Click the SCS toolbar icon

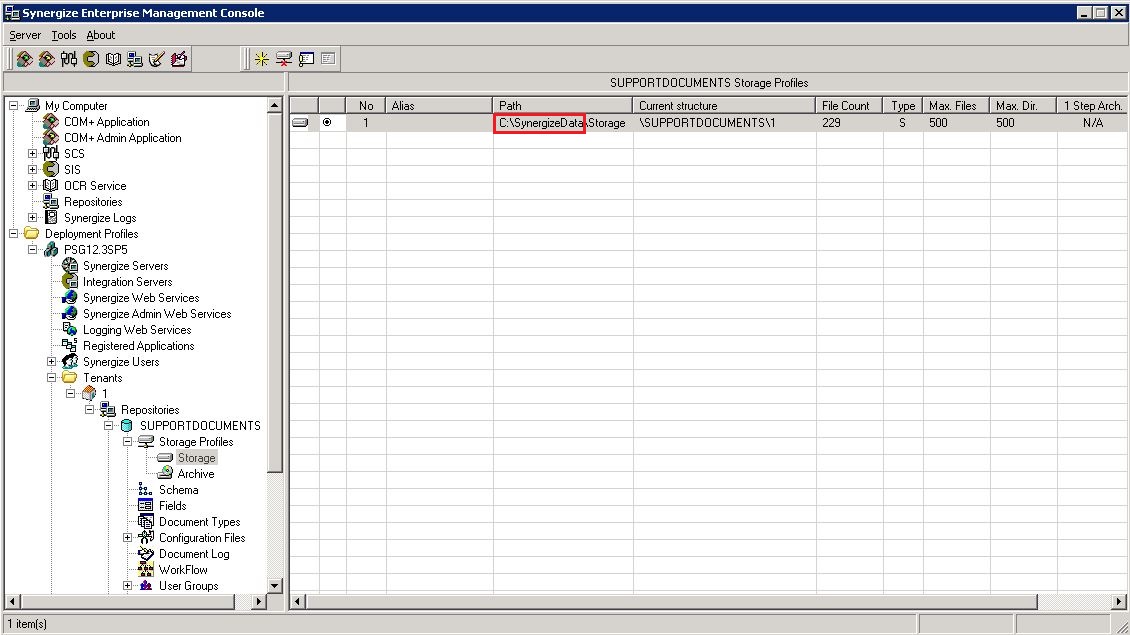pyautogui.click(x=69, y=59)
